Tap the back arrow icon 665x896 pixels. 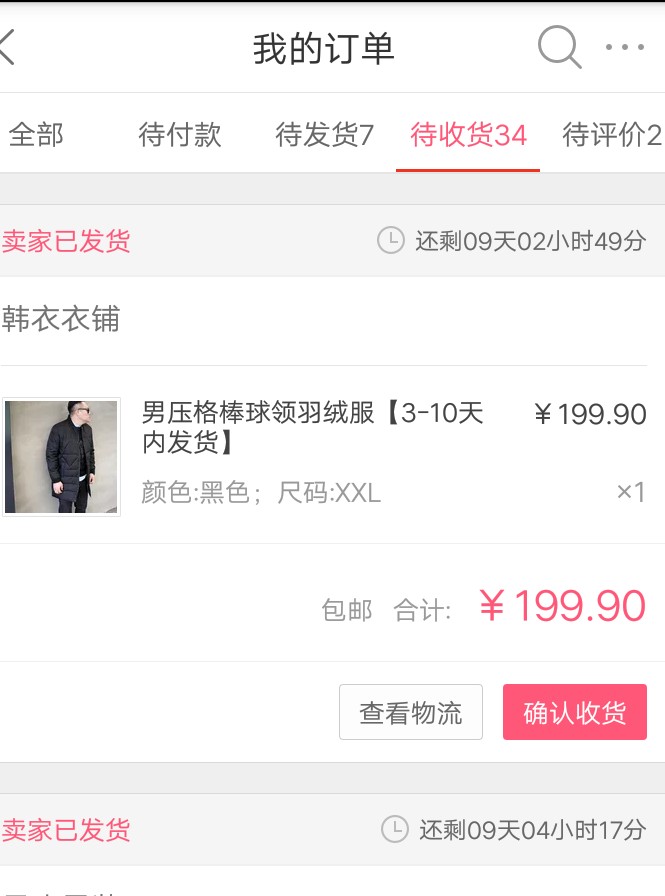8,47
